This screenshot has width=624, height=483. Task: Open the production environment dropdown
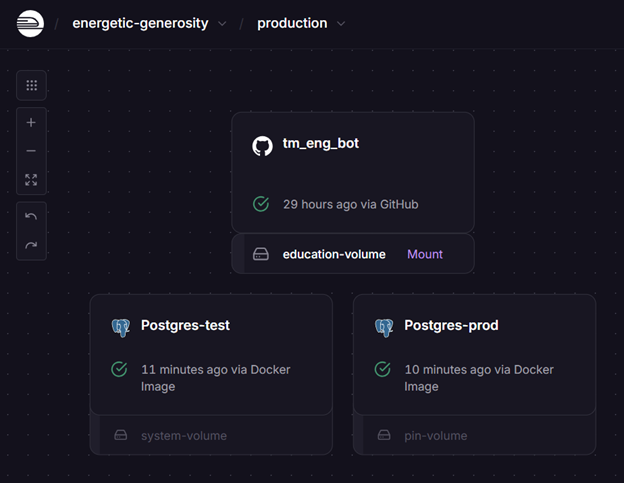[341, 23]
